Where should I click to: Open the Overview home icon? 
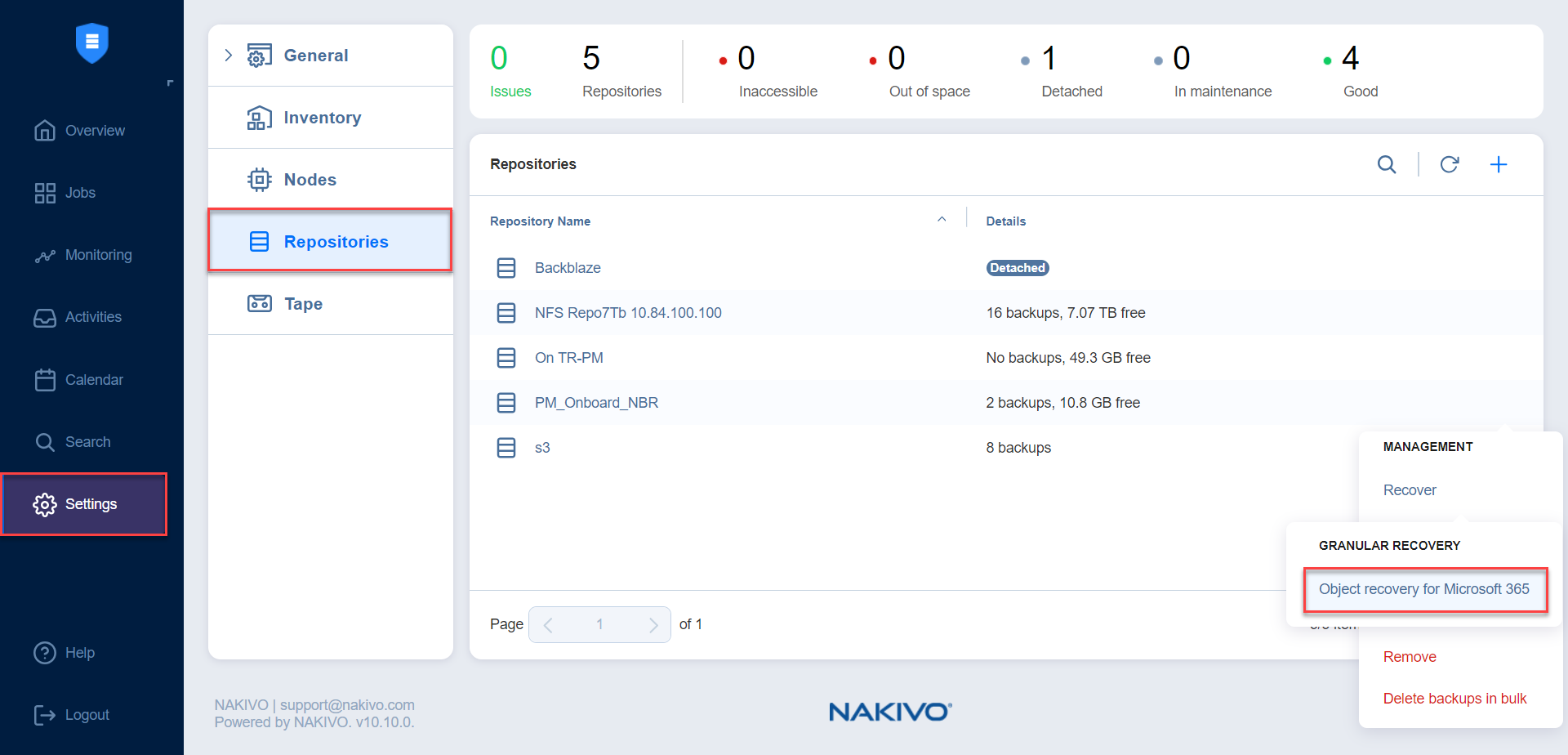(45, 131)
